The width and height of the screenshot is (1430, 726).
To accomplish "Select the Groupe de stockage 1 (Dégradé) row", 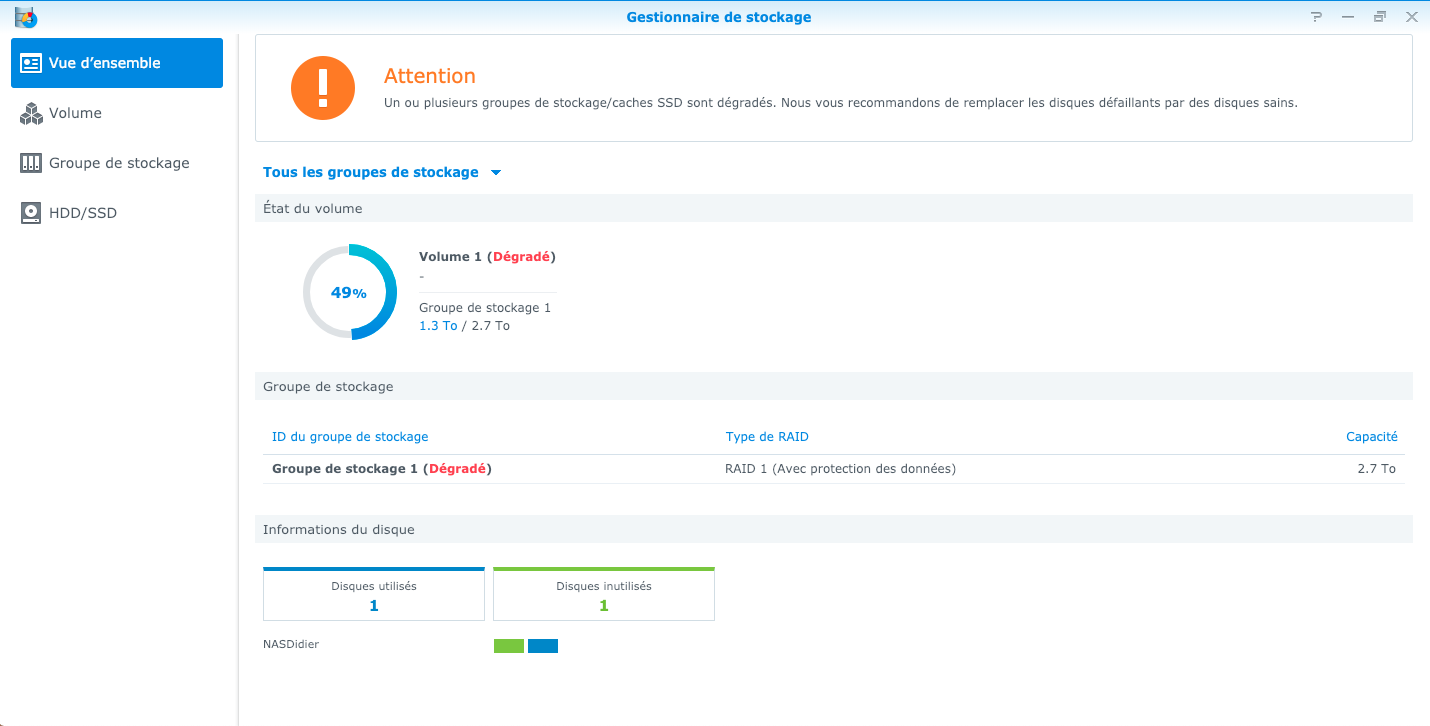I will [x=834, y=469].
